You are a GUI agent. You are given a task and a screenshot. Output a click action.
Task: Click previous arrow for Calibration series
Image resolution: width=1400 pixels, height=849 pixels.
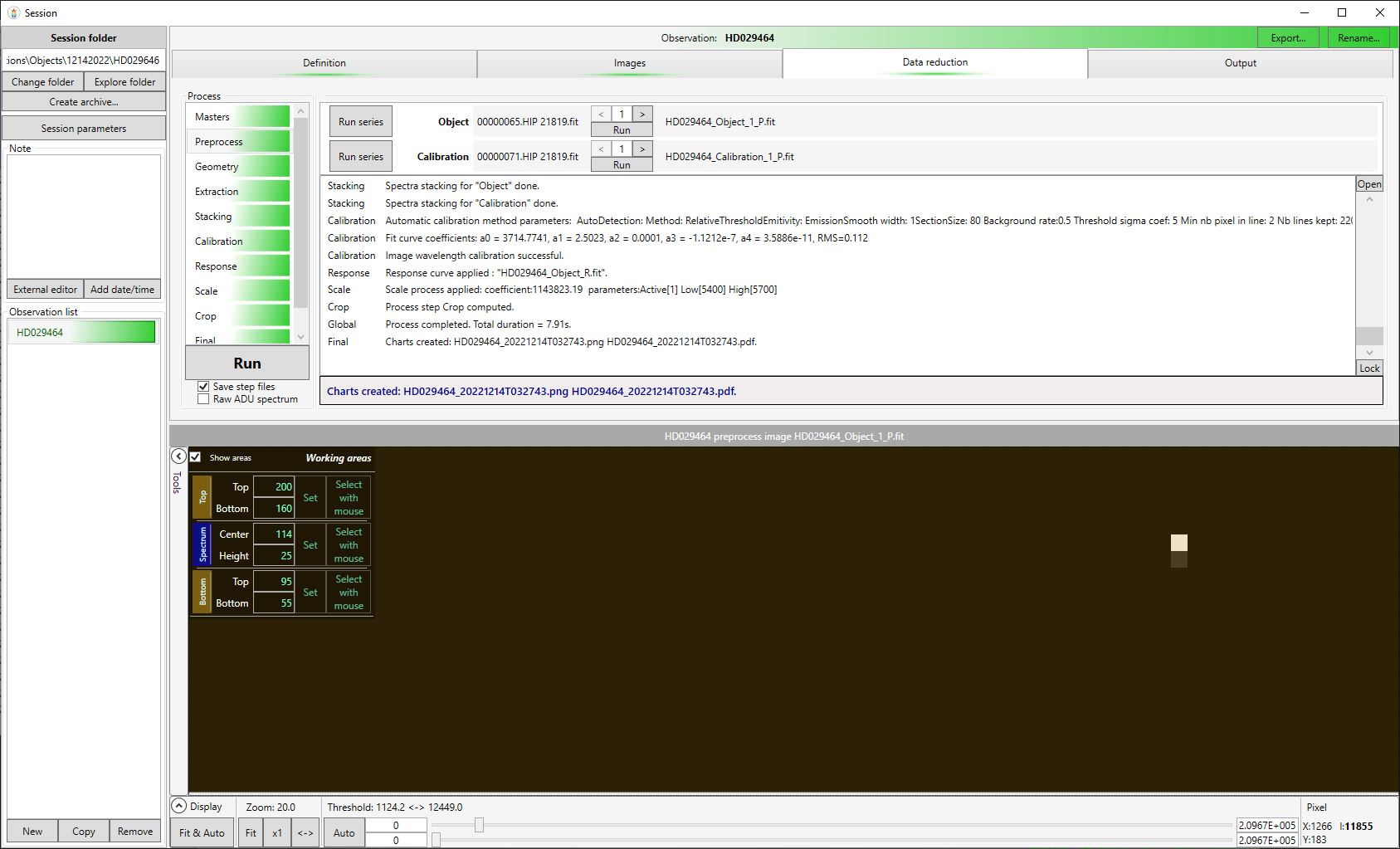(602, 149)
